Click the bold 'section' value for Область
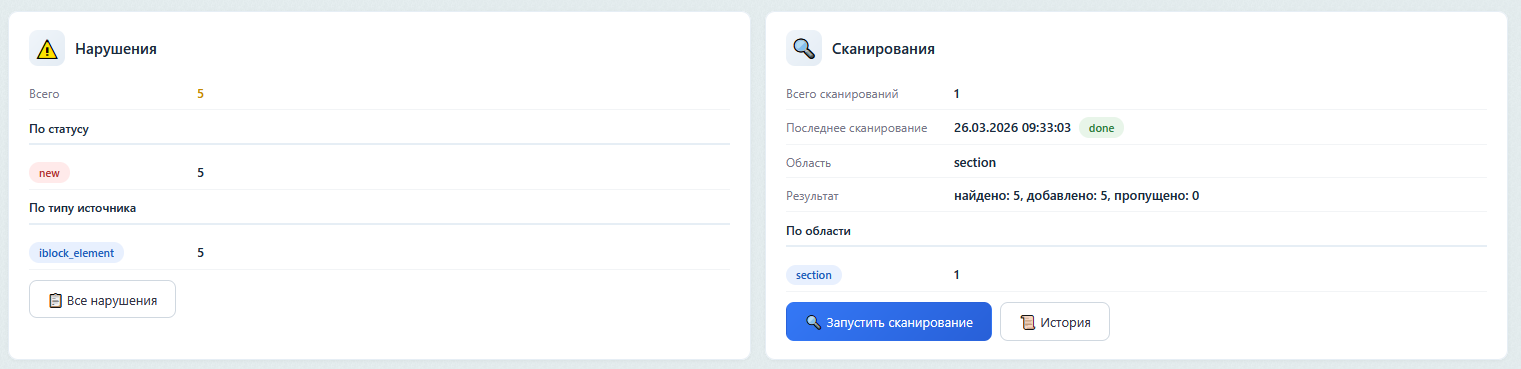1521x369 pixels. click(975, 162)
